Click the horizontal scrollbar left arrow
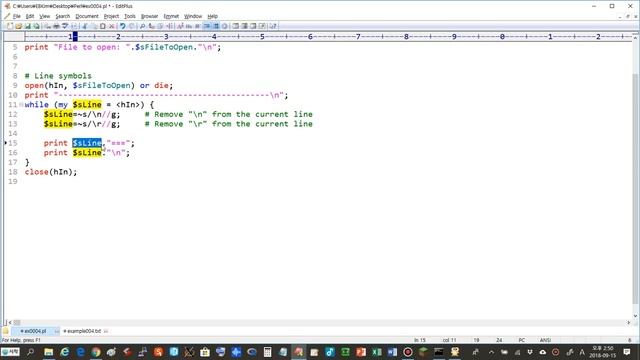This screenshot has height=360, width=640. 10,322
